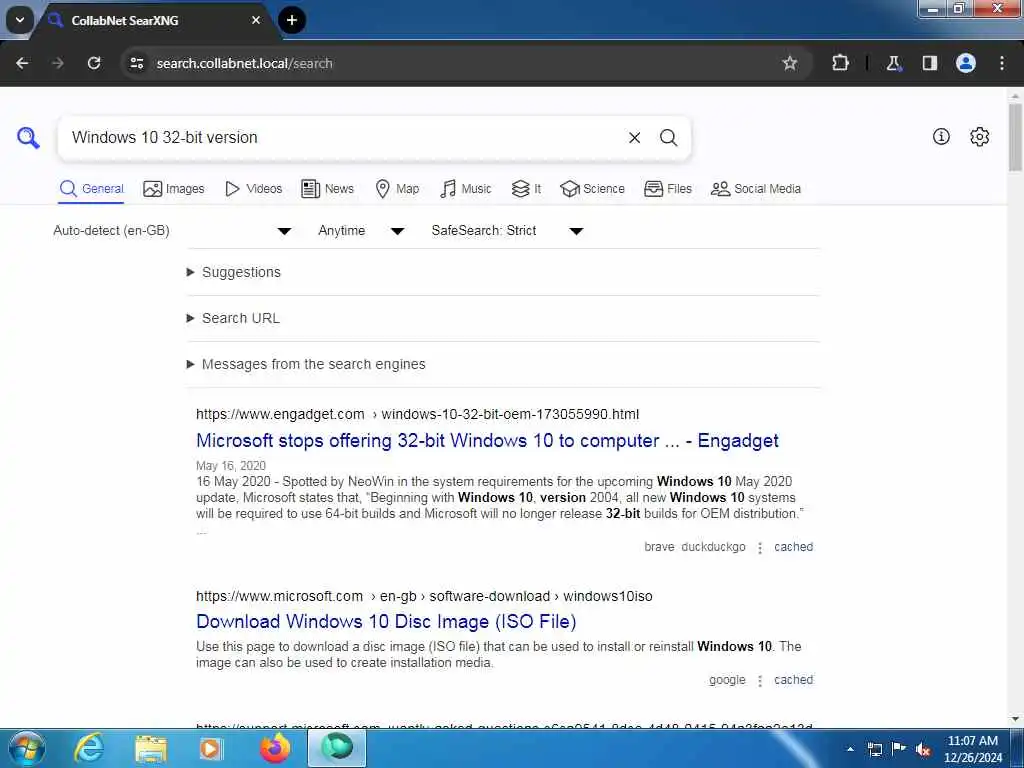Image resolution: width=1024 pixels, height=768 pixels.
Task: Toggle the browser side panel
Action: 929,63
